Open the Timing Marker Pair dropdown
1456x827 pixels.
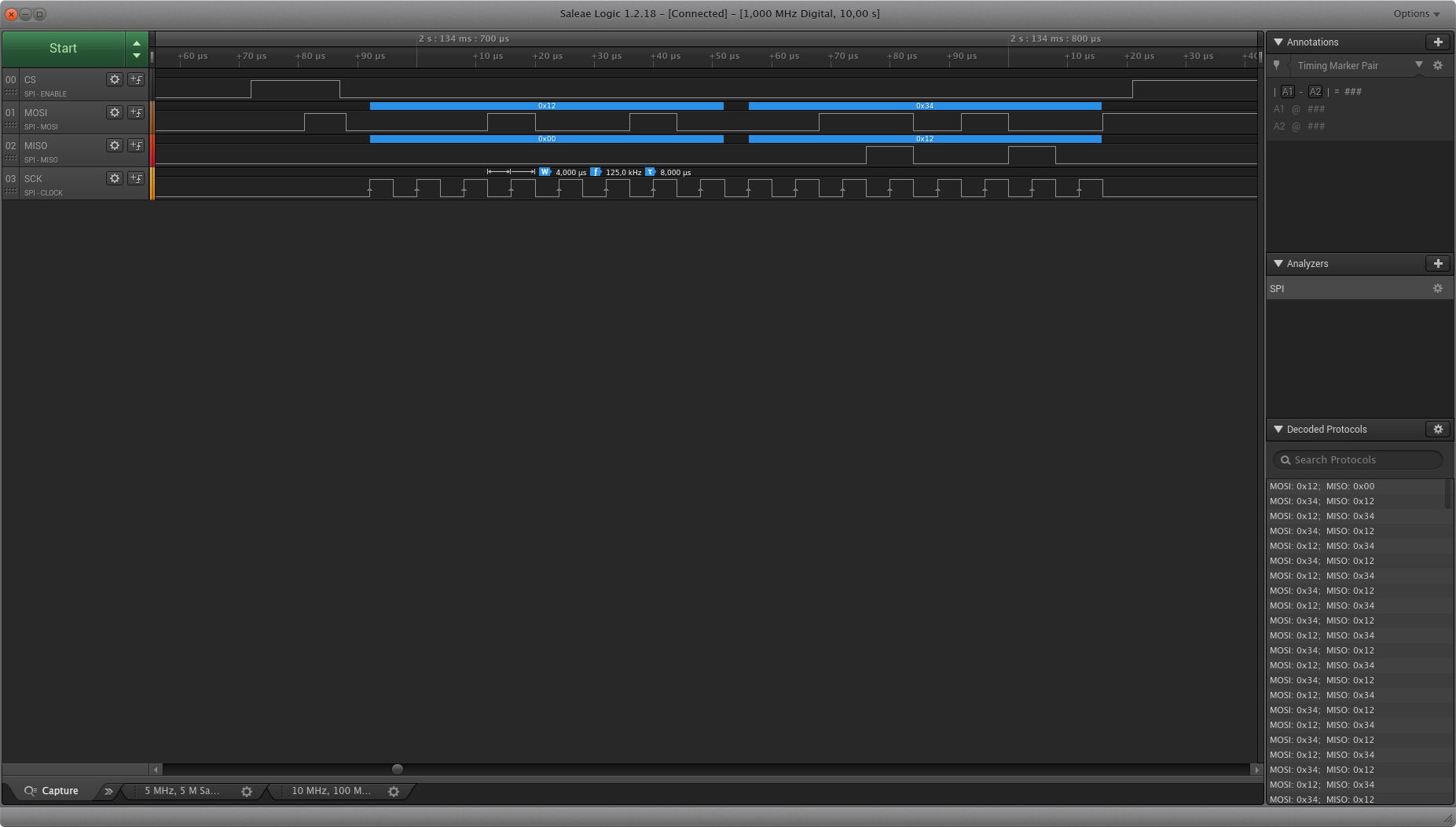(1419, 66)
